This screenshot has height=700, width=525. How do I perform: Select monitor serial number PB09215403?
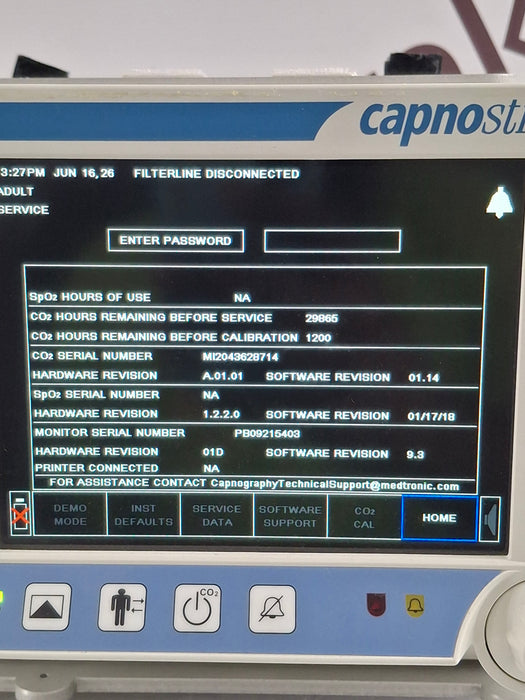(x=267, y=433)
